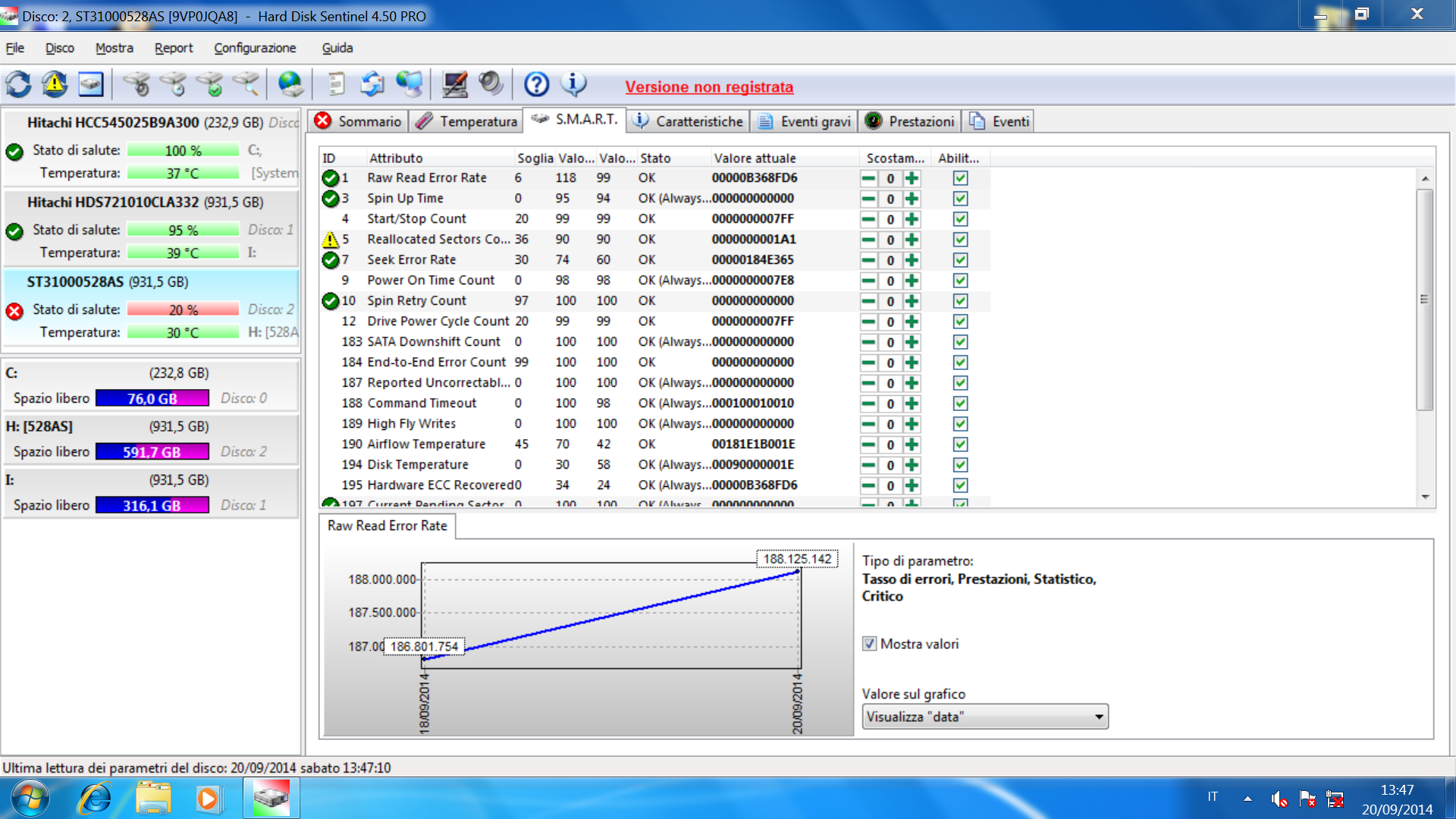Toggle the enabled checkbox for High Fly Writes
This screenshot has width=1456, height=819.
[960, 424]
